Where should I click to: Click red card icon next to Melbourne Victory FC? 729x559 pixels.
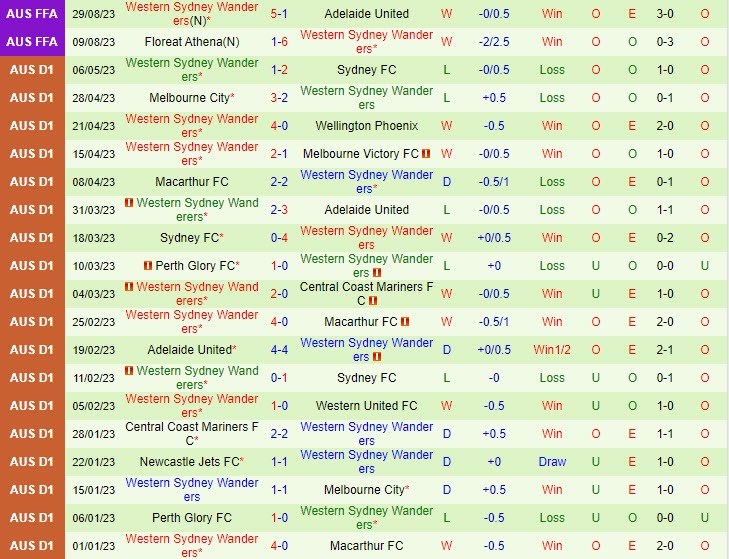tap(426, 153)
